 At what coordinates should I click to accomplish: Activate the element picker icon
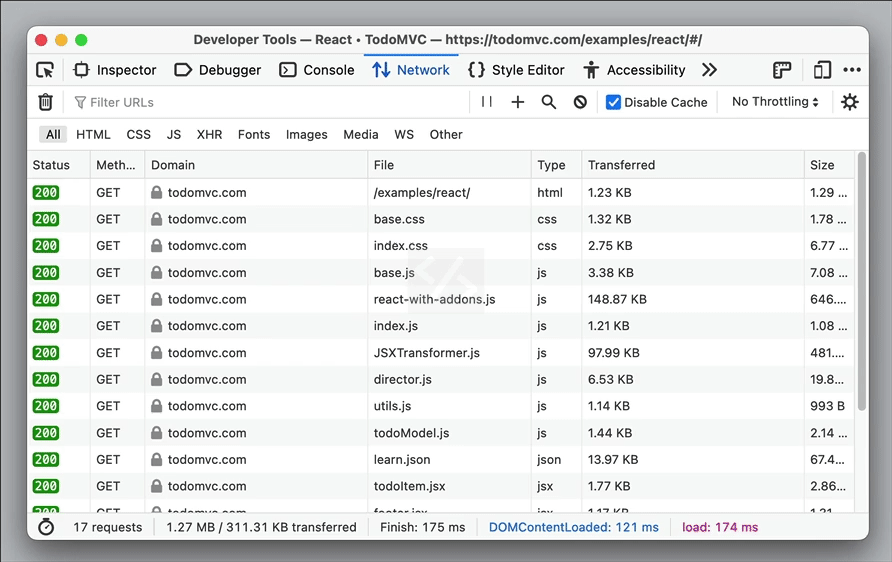tap(45, 70)
